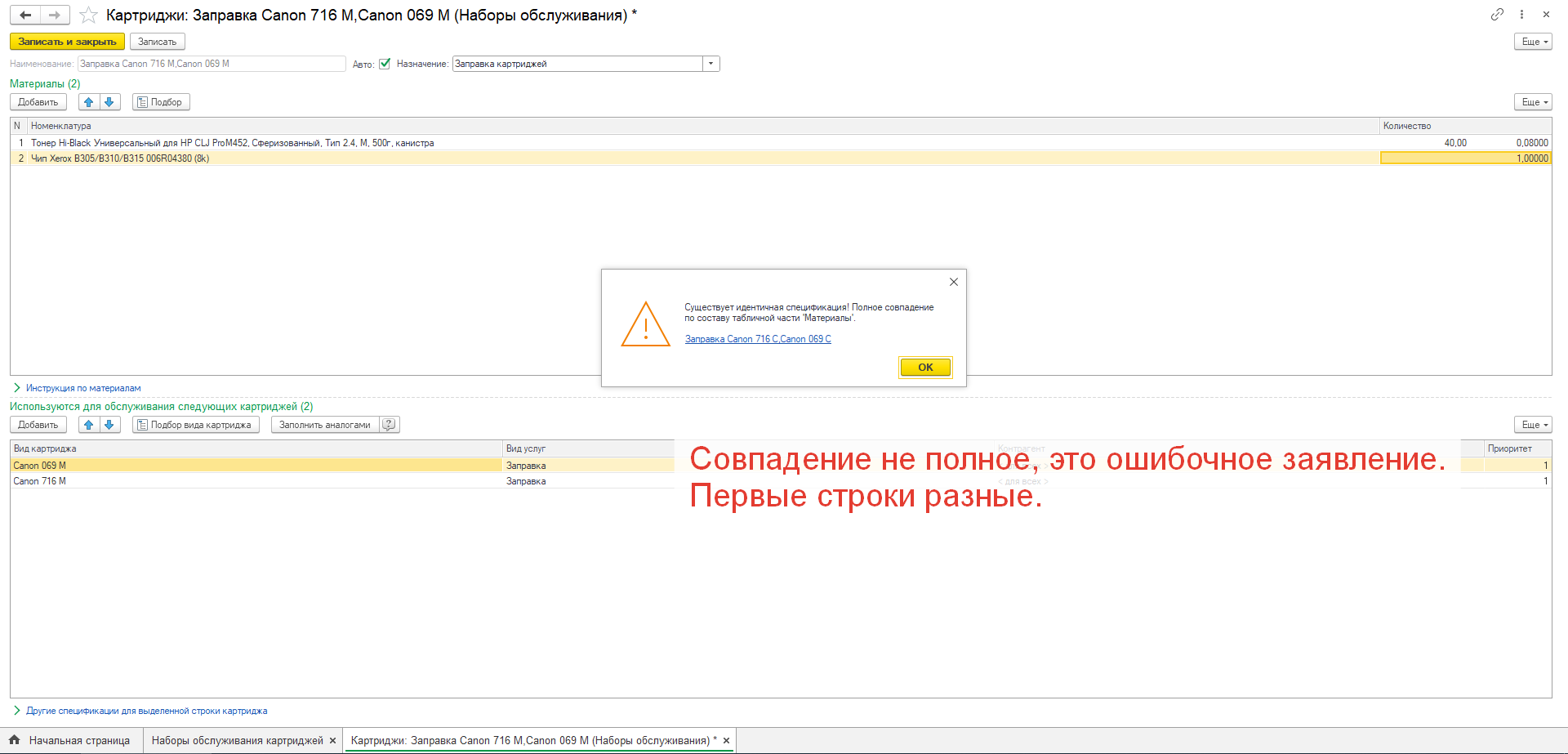Click help question mark beside Заполнить аналогами
The image size is (1568, 754).
[x=390, y=425]
